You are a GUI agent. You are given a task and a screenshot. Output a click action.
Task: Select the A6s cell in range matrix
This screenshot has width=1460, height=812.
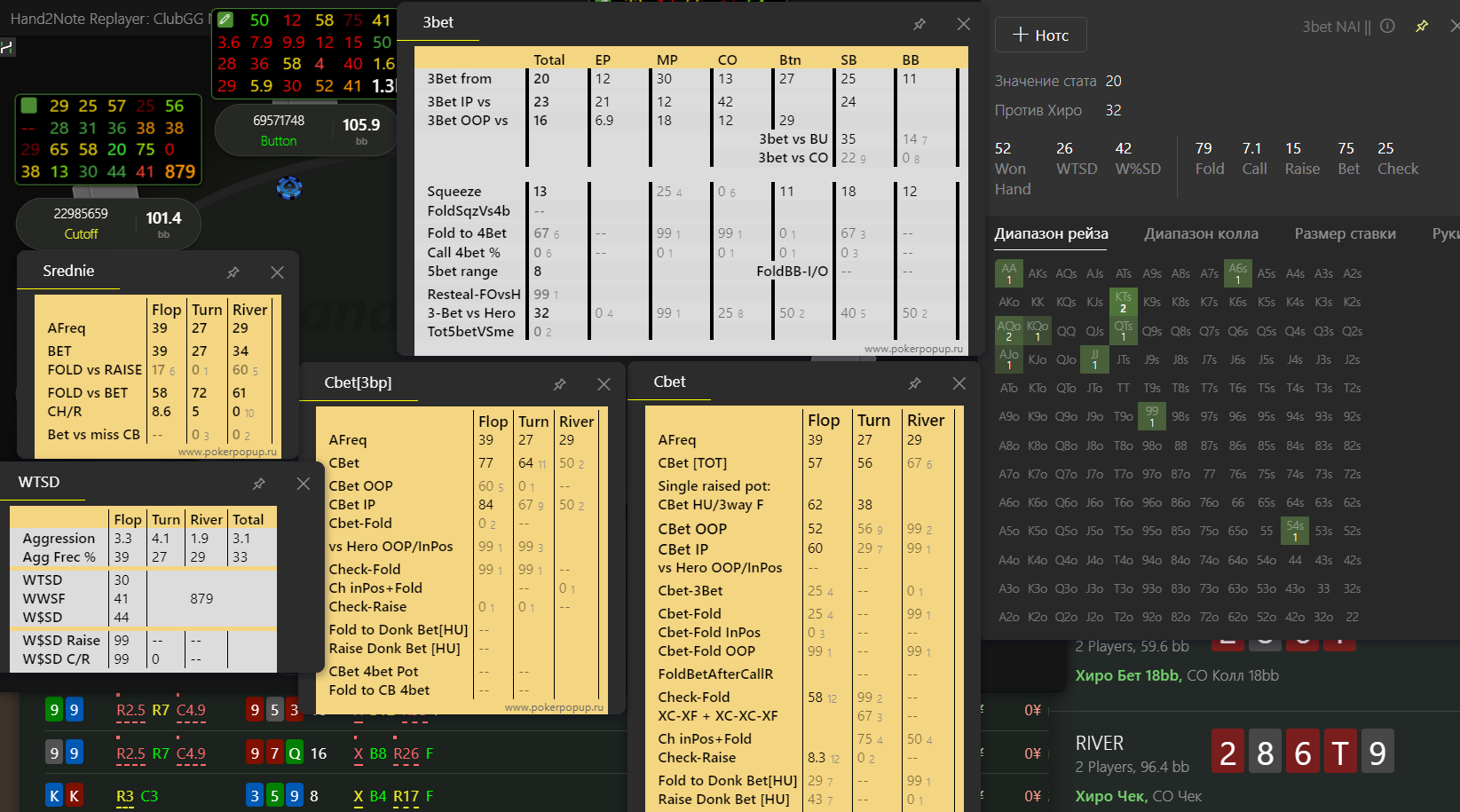1238,273
